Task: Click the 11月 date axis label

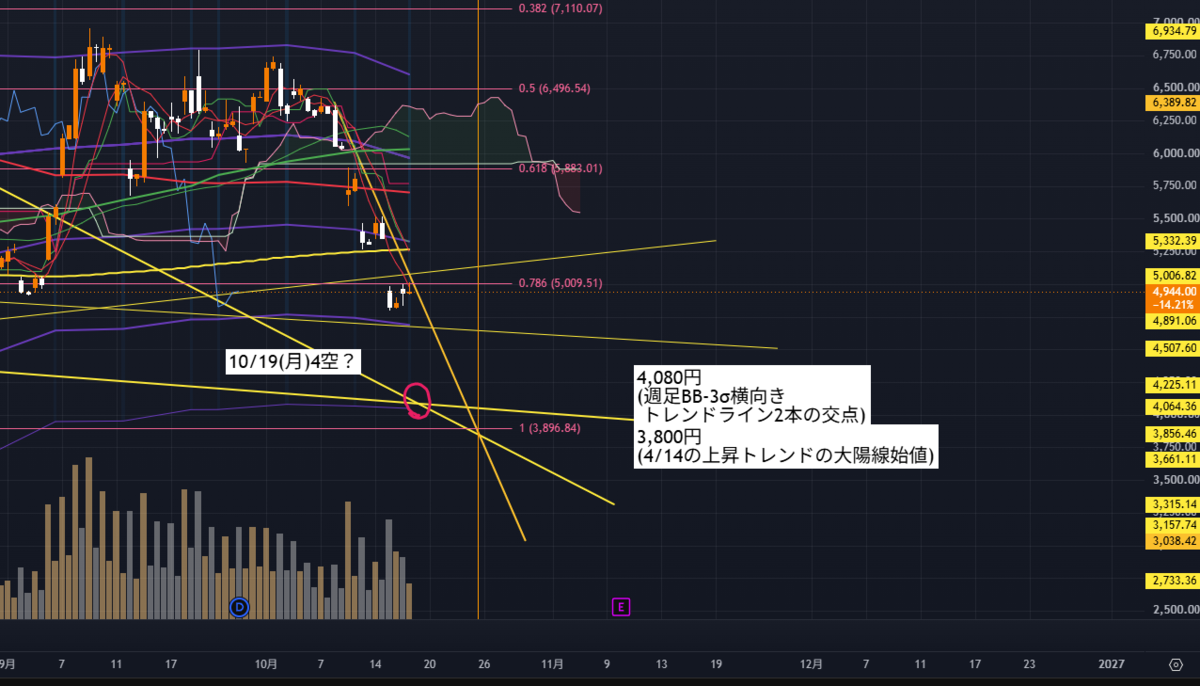Action: pyautogui.click(x=552, y=663)
